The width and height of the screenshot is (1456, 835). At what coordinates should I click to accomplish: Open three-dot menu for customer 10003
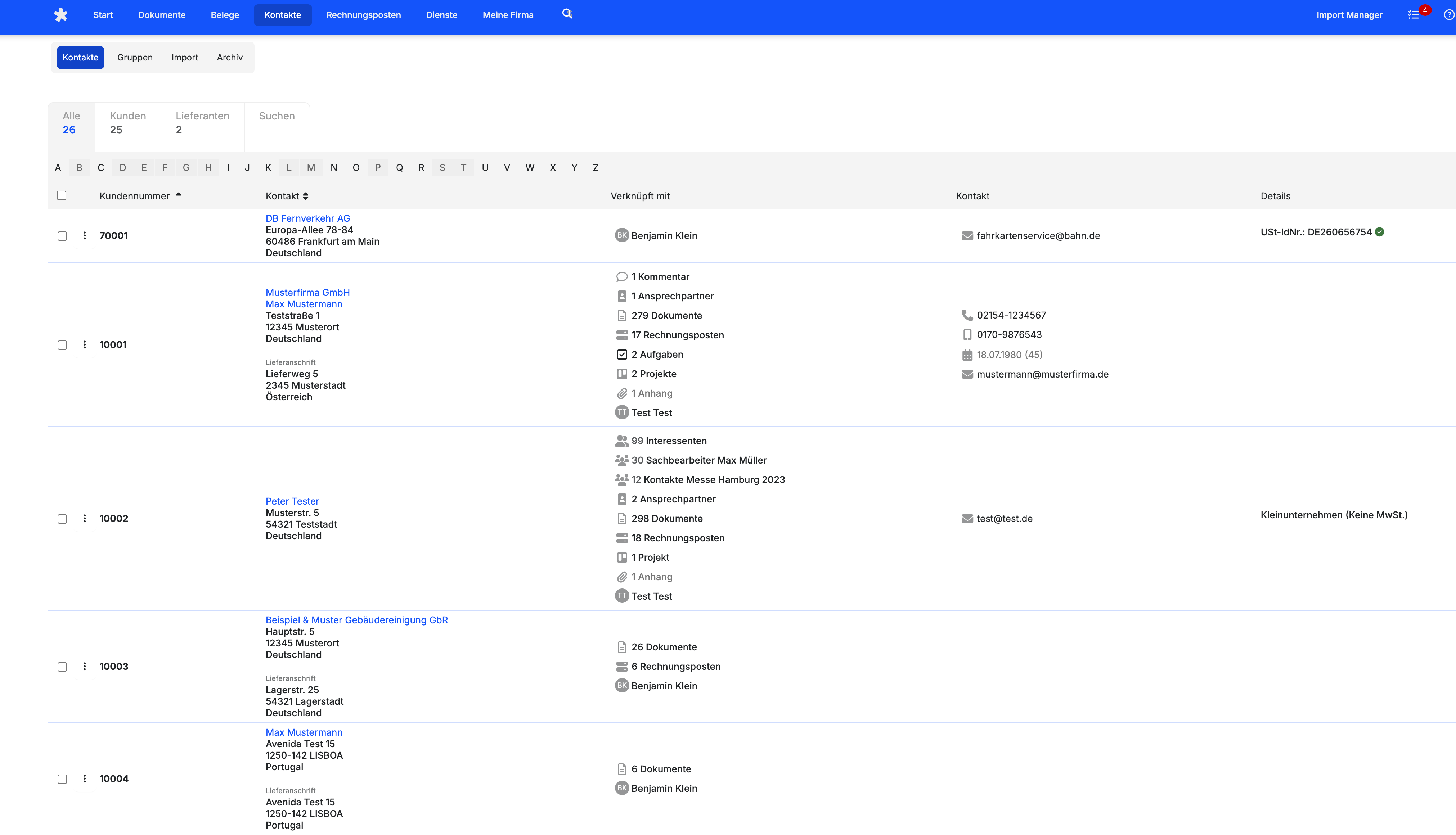tap(85, 667)
